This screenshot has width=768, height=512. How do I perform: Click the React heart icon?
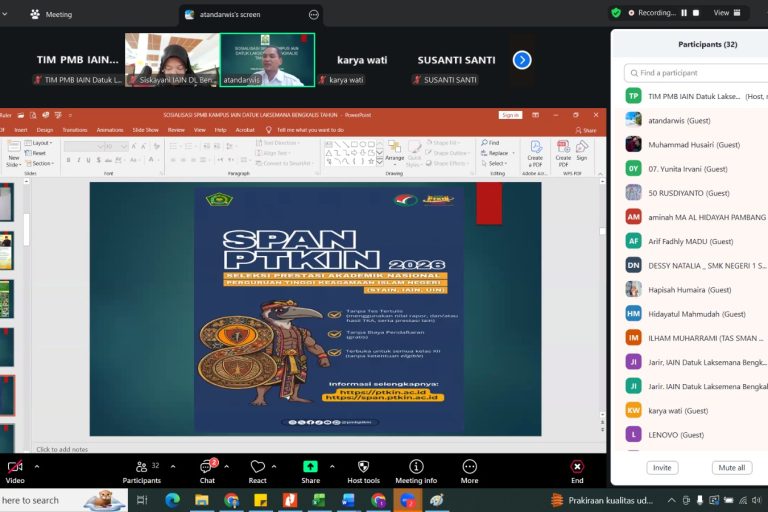tap(257, 467)
